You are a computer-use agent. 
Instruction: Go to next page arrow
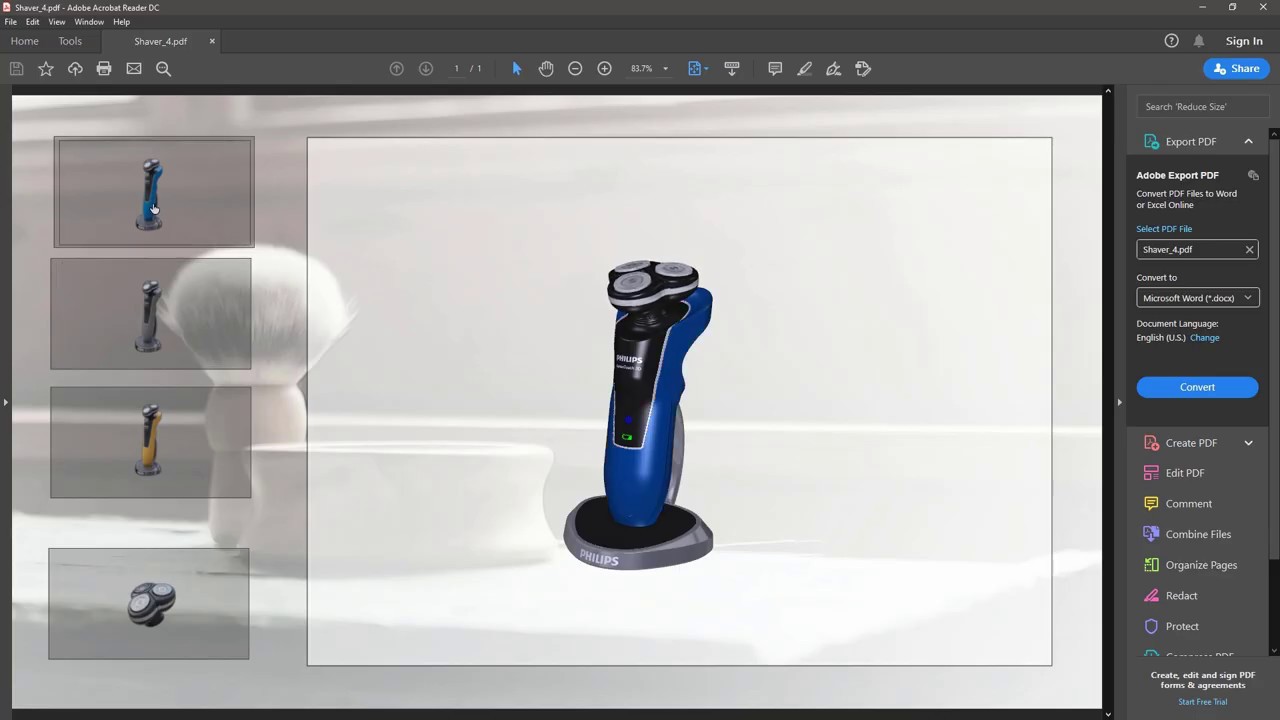426,69
